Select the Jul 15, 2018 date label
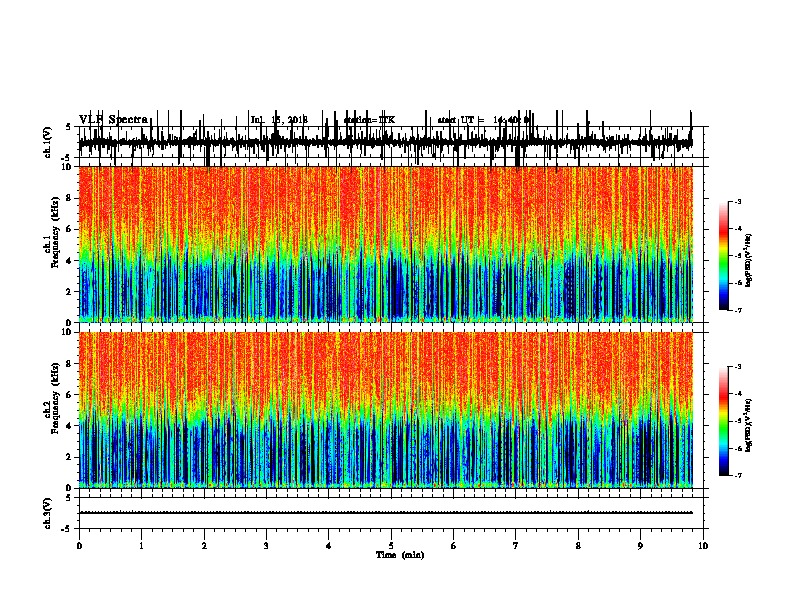Screen dimensions: 792x612 [279, 120]
